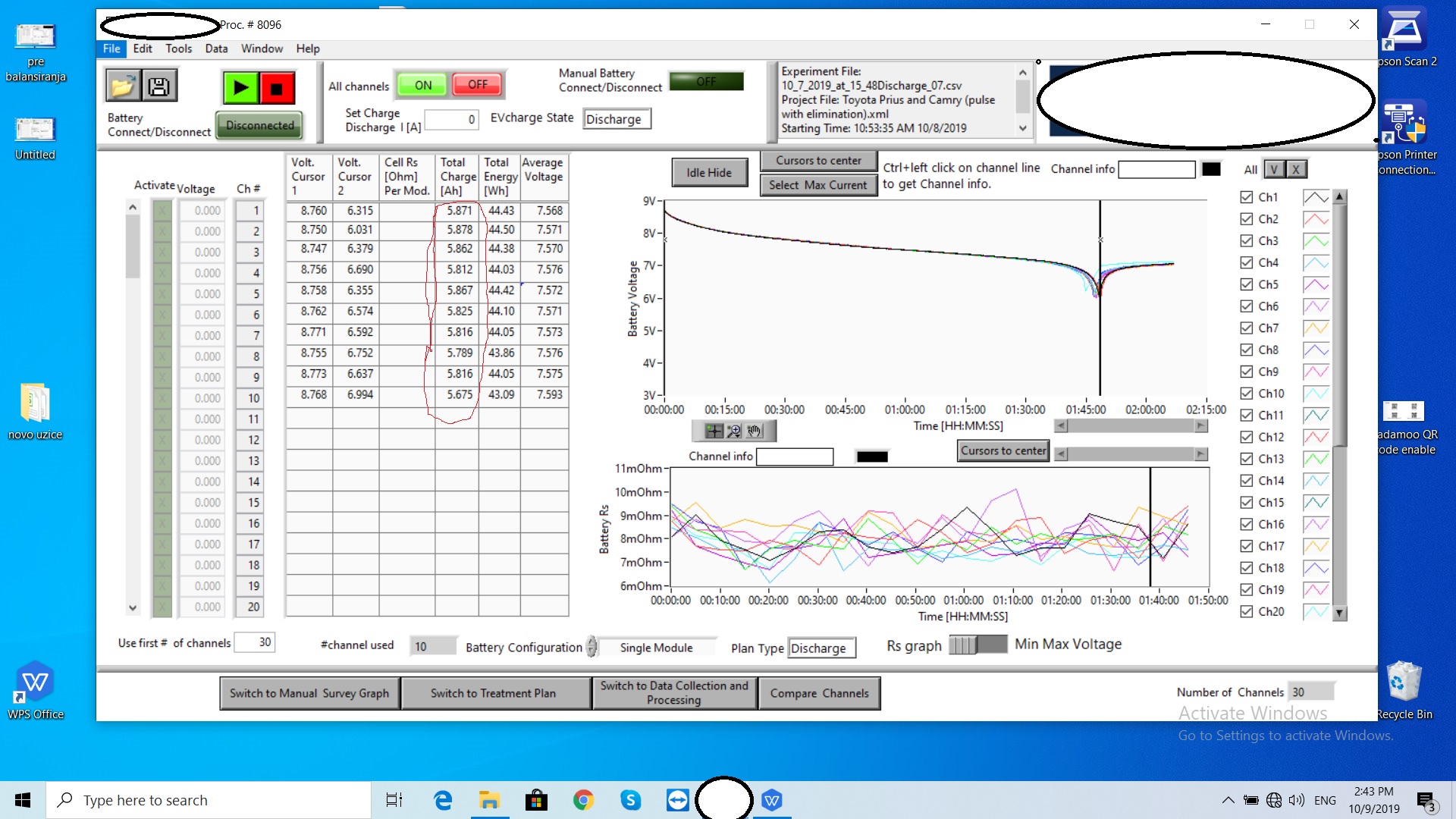Click the Battery Configuration stepper arrows

click(x=592, y=647)
